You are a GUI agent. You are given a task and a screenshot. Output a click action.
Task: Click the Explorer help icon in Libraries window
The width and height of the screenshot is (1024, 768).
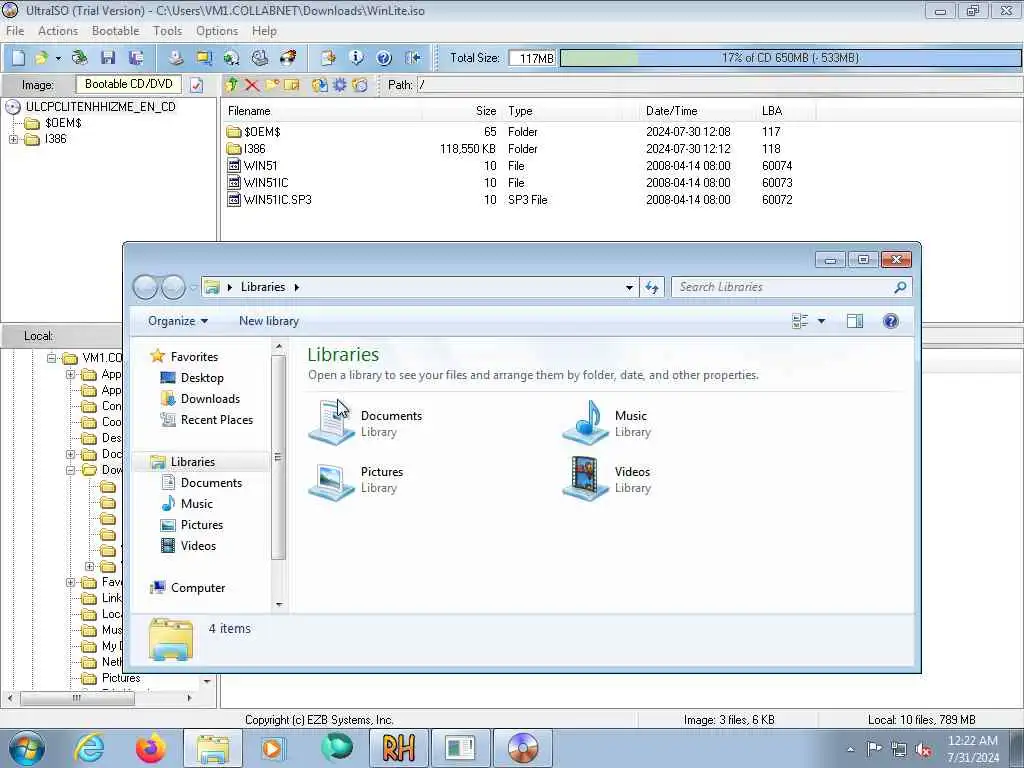pyautogui.click(x=891, y=321)
